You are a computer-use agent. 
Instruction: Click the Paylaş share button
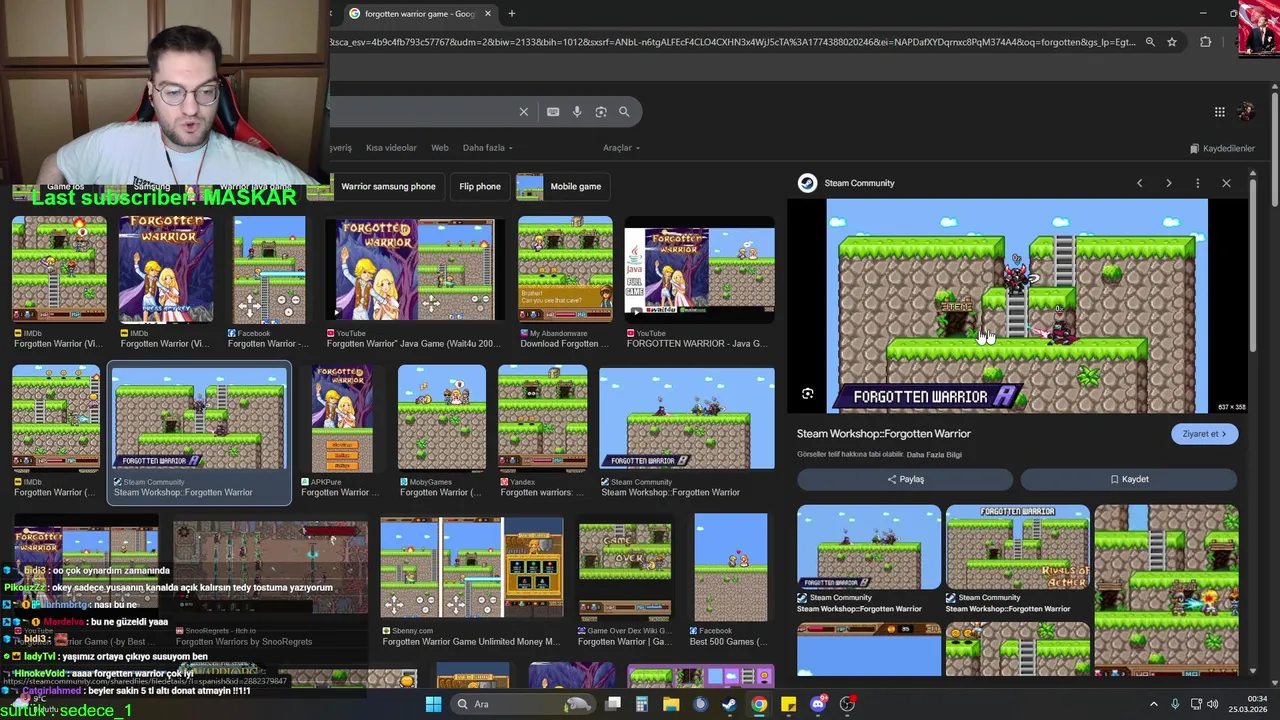pos(905,479)
